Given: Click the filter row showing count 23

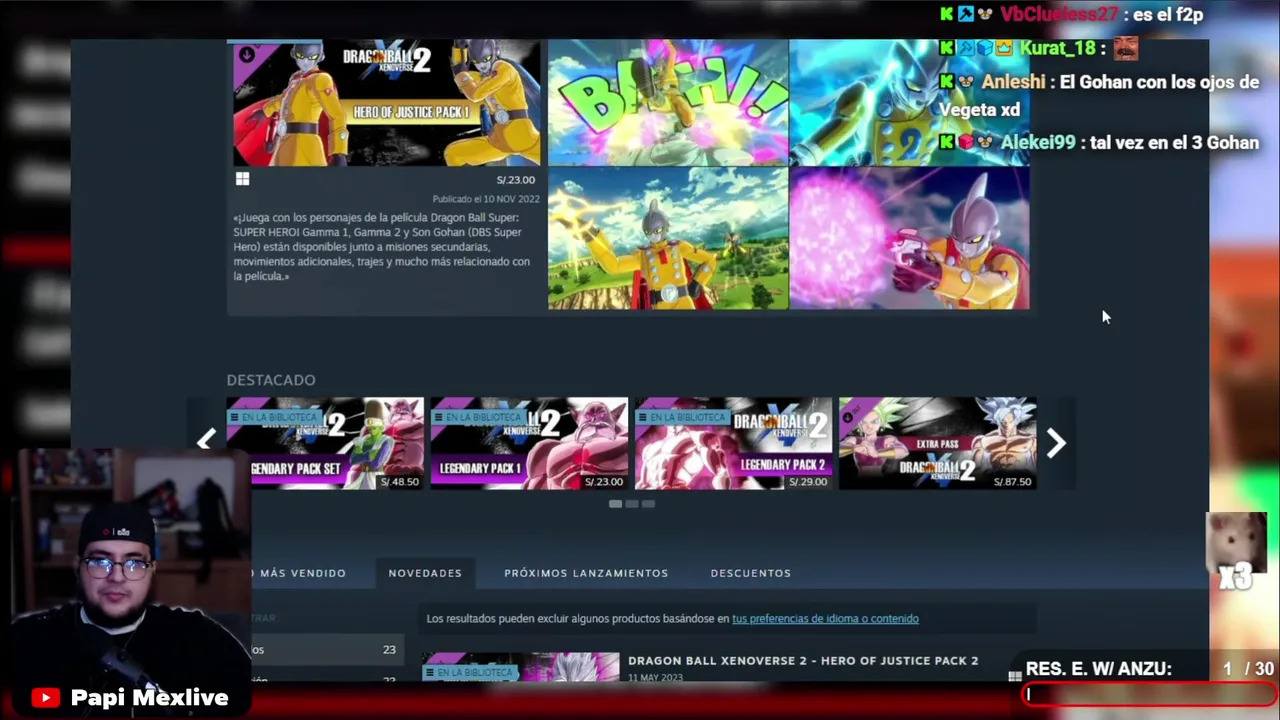Looking at the screenshot, I should (x=327, y=650).
